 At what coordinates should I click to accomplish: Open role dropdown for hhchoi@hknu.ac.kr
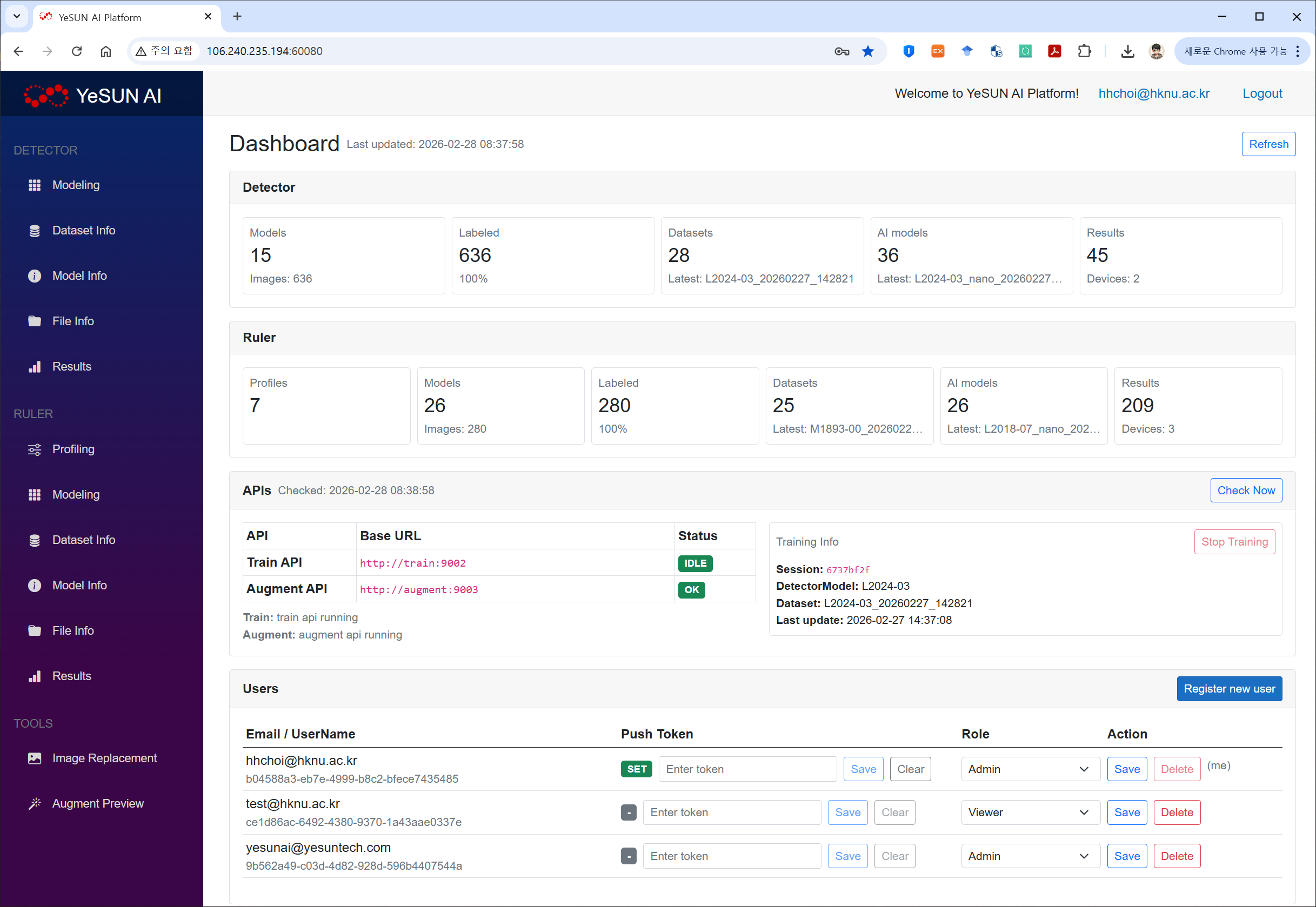point(1030,769)
